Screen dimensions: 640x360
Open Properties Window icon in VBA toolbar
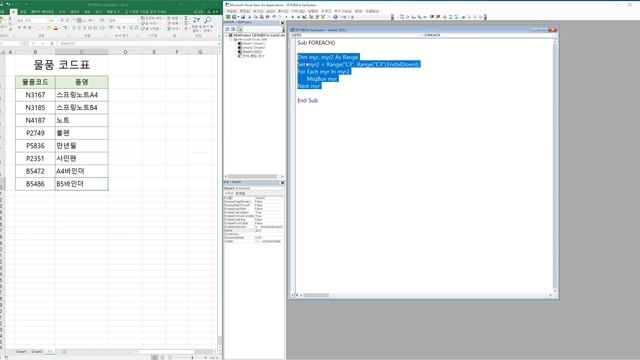pyautogui.click(x=317, y=17)
